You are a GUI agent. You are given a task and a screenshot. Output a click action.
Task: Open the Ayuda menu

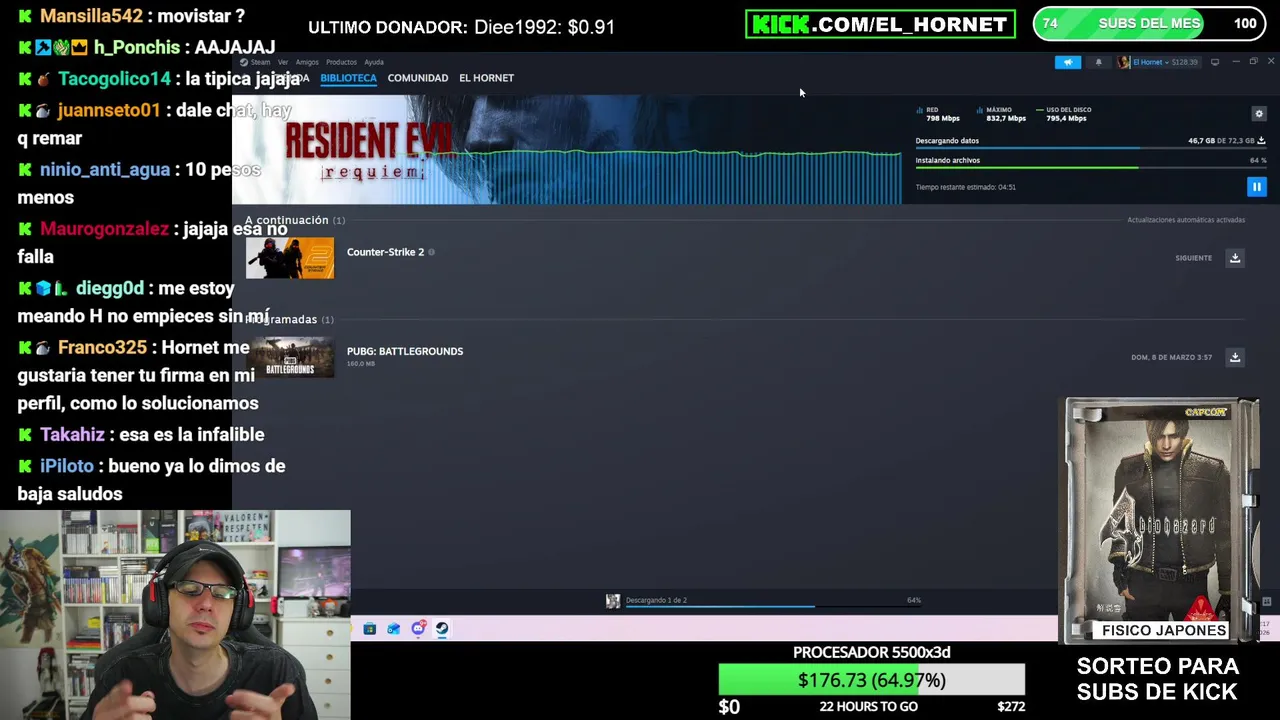tap(374, 62)
